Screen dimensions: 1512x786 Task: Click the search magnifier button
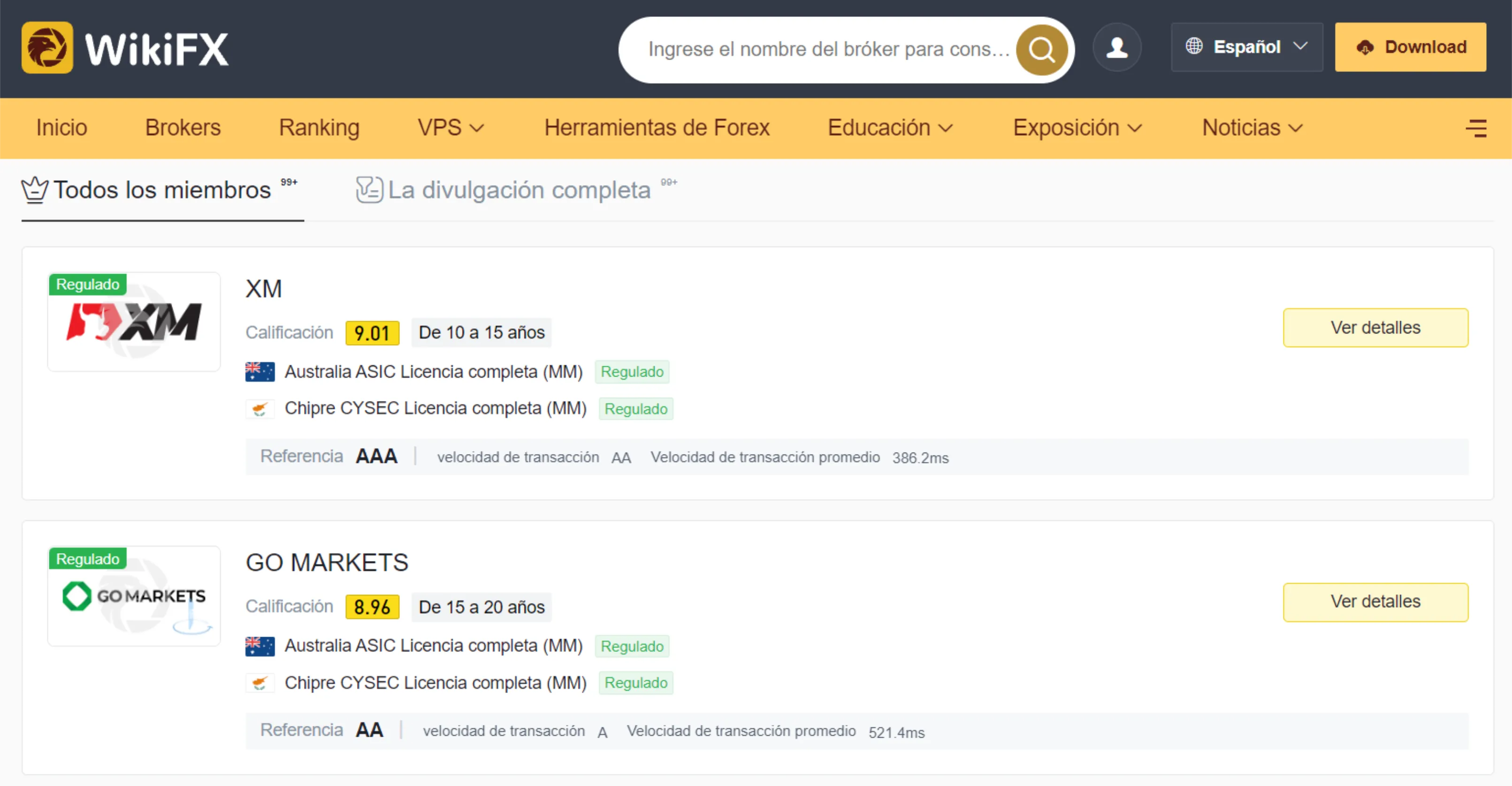pyautogui.click(x=1041, y=50)
